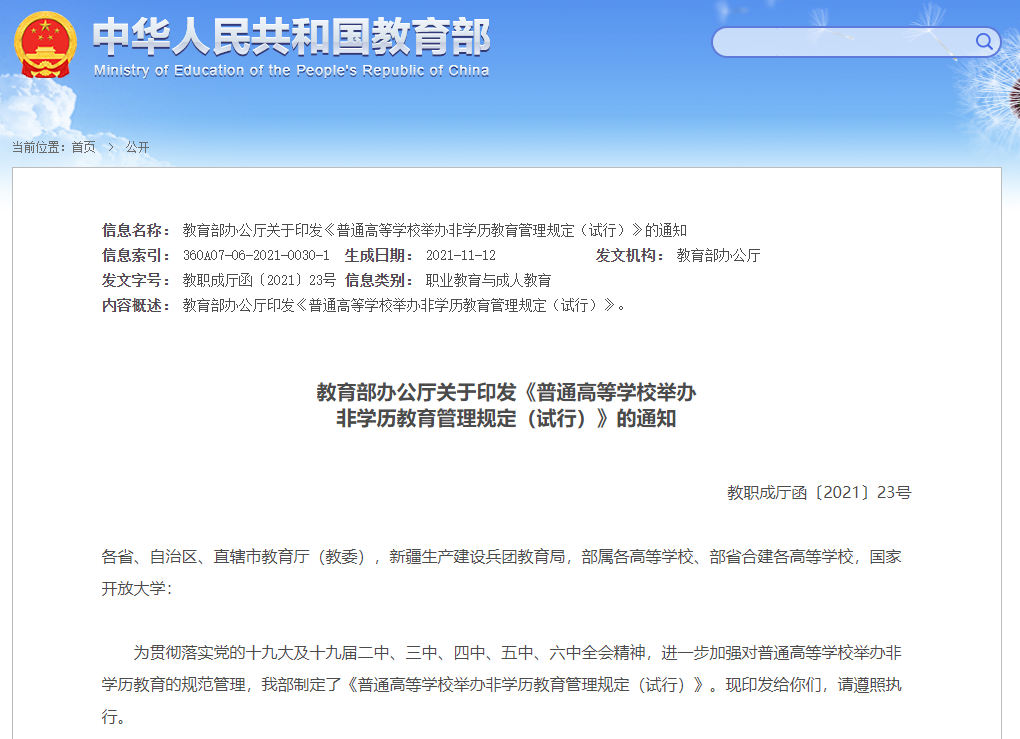Click 教育部办公厅 beside 发文机构
Image resolution: width=1020 pixels, height=739 pixels.
click(x=718, y=255)
